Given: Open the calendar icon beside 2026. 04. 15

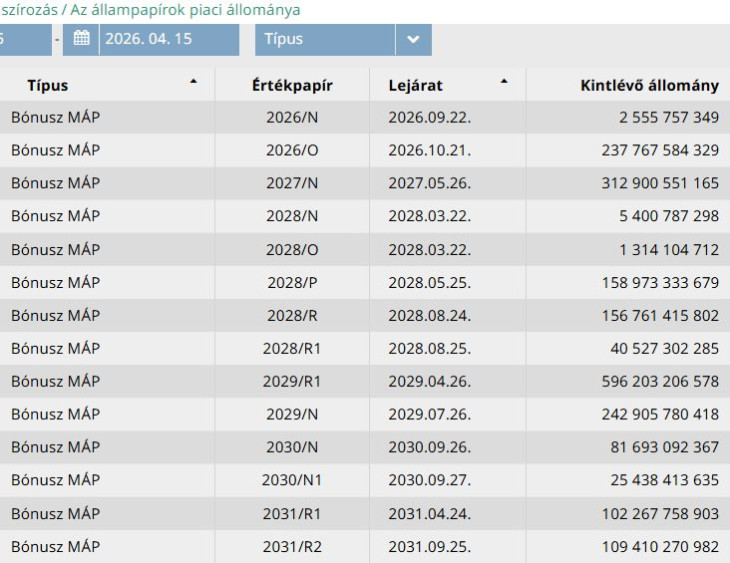Looking at the screenshot, I should 81,40.
